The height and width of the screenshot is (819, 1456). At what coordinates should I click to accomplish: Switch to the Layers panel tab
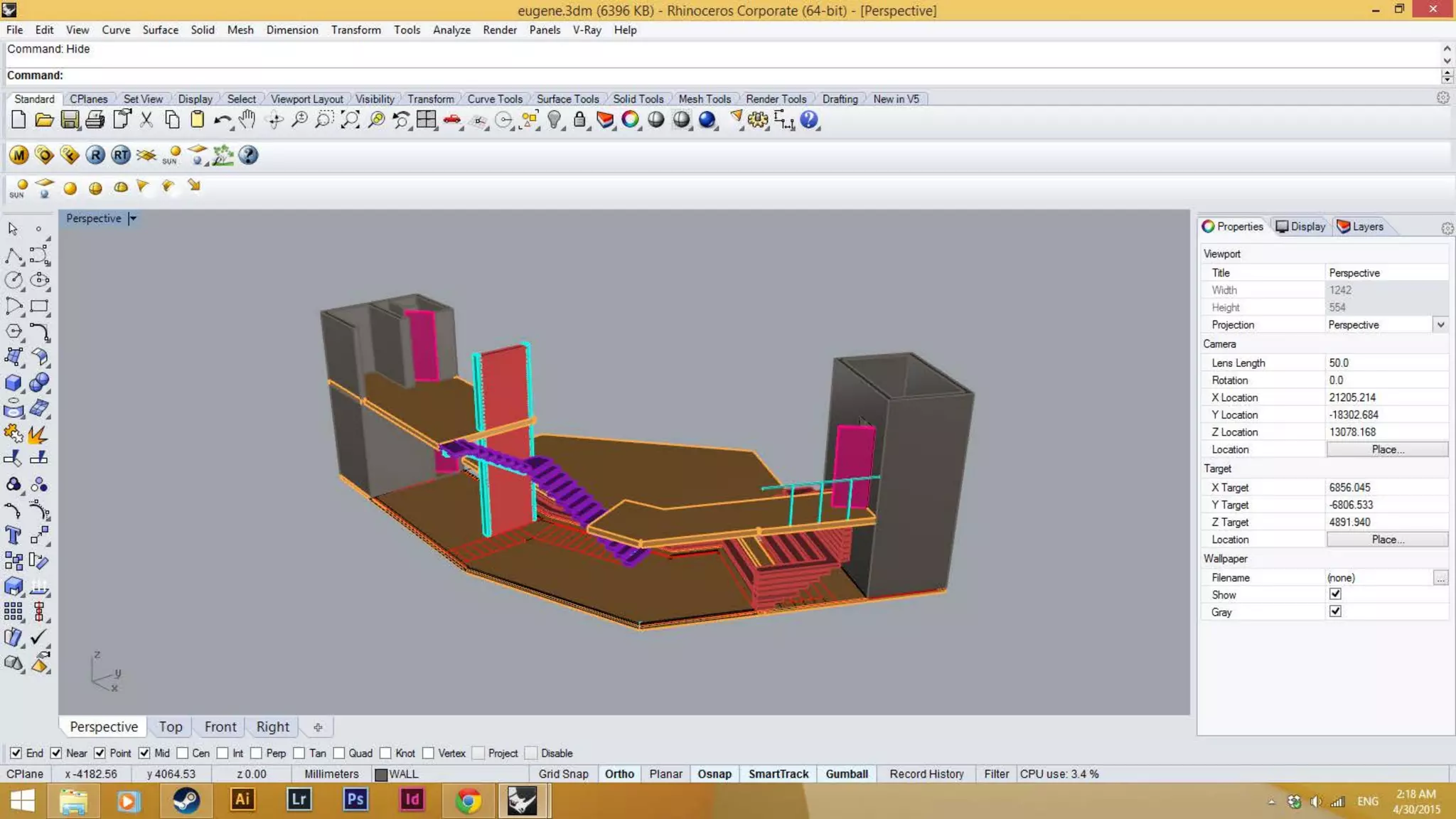1360,226
